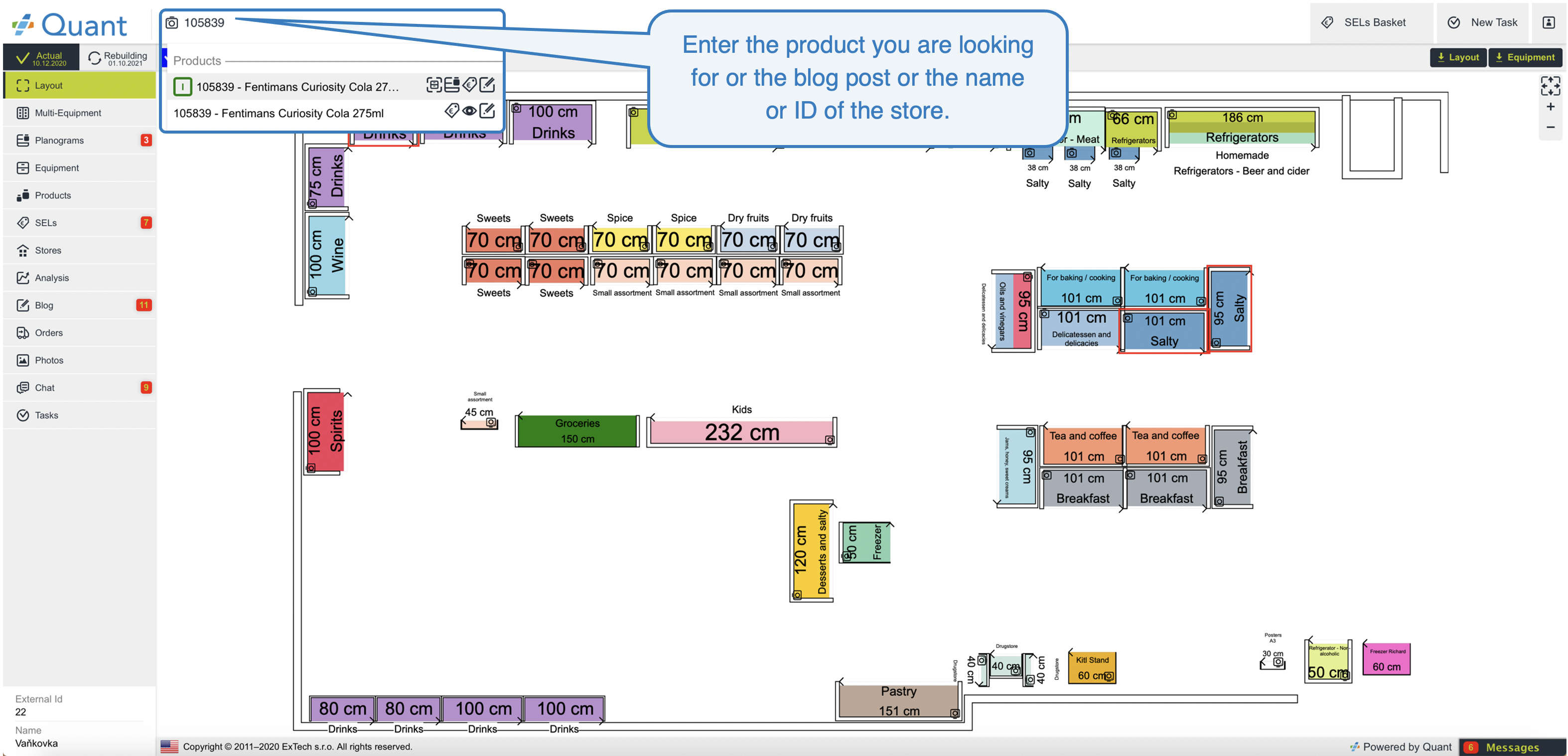Select the Kids 232 cm shelf
Screen dimensions: 1568x756
[x=741, y=432]
